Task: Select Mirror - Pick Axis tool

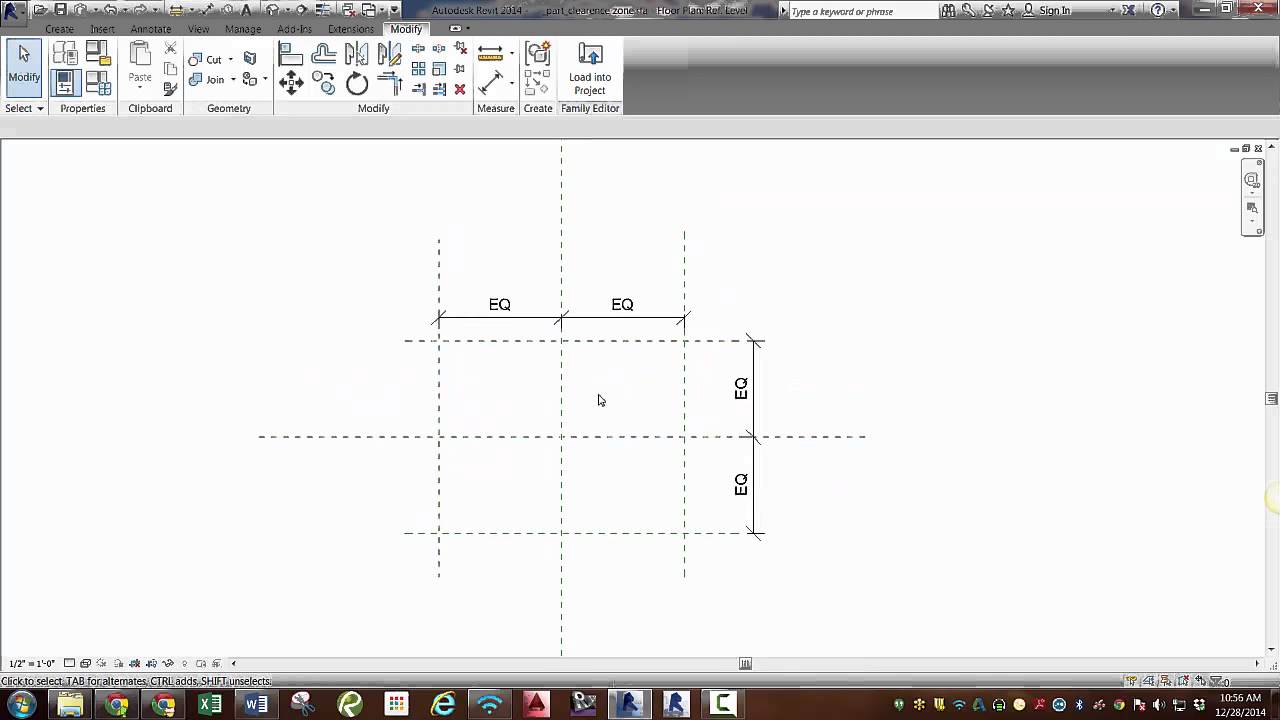Action: 357,54
